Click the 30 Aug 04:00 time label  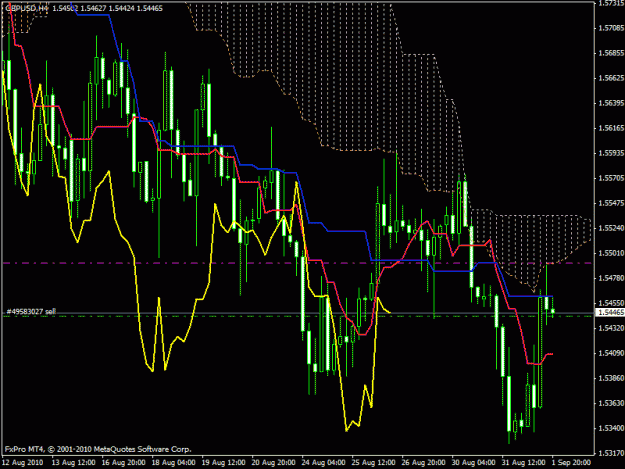coord(474,462)
